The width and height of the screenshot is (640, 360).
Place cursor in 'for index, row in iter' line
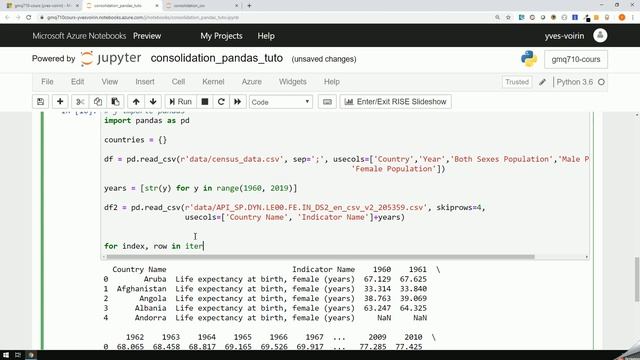click(x=153, y=246)
